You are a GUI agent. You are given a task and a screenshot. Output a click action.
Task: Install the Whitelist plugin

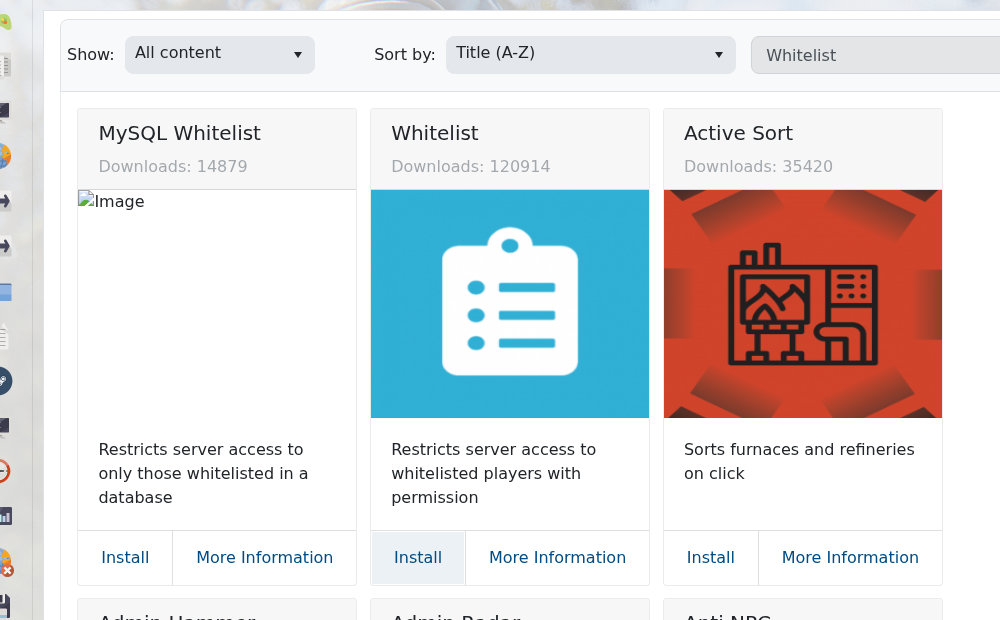(418, 557)
